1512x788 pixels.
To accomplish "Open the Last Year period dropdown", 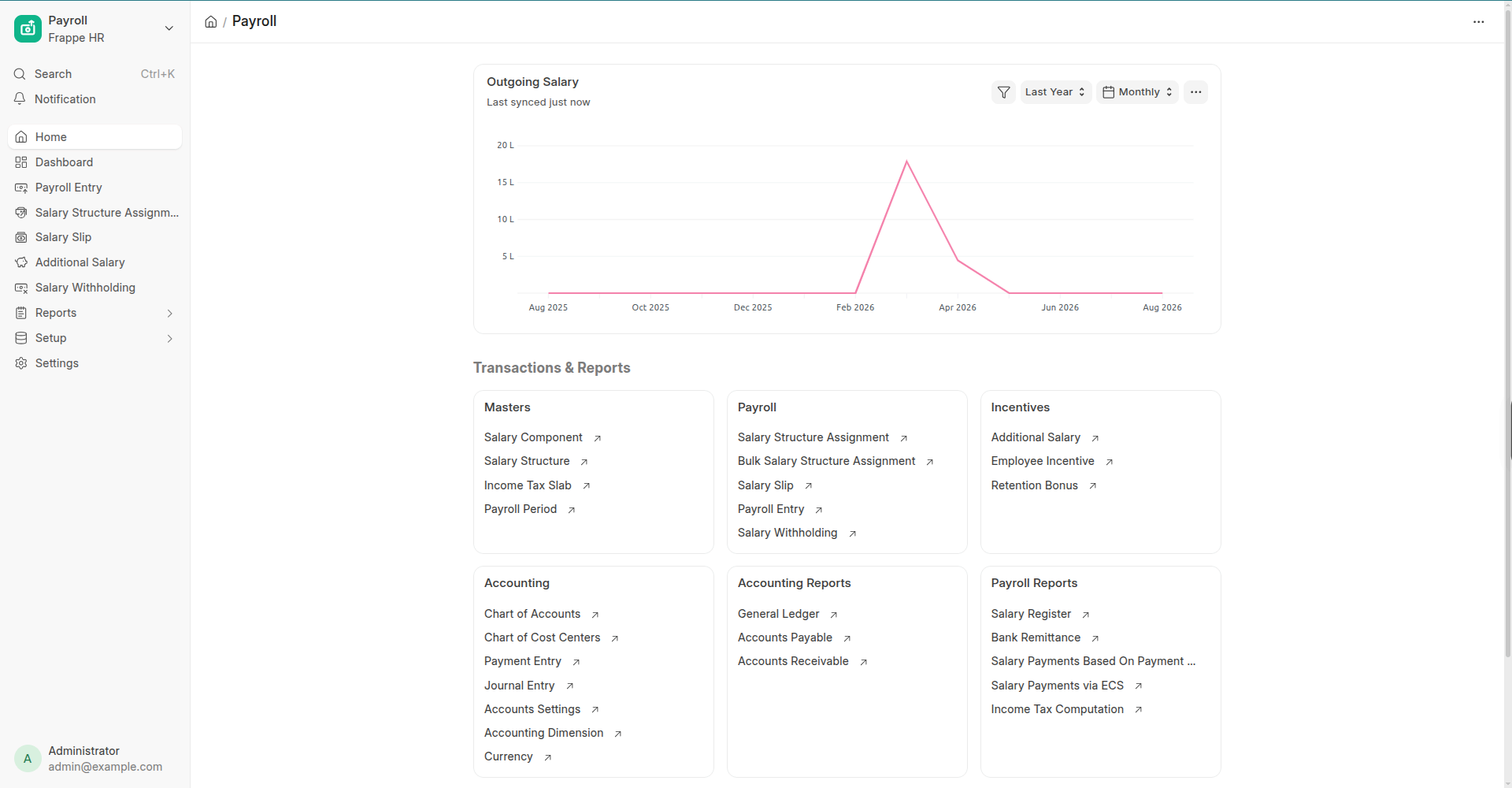I will (x=1055, y=92).
